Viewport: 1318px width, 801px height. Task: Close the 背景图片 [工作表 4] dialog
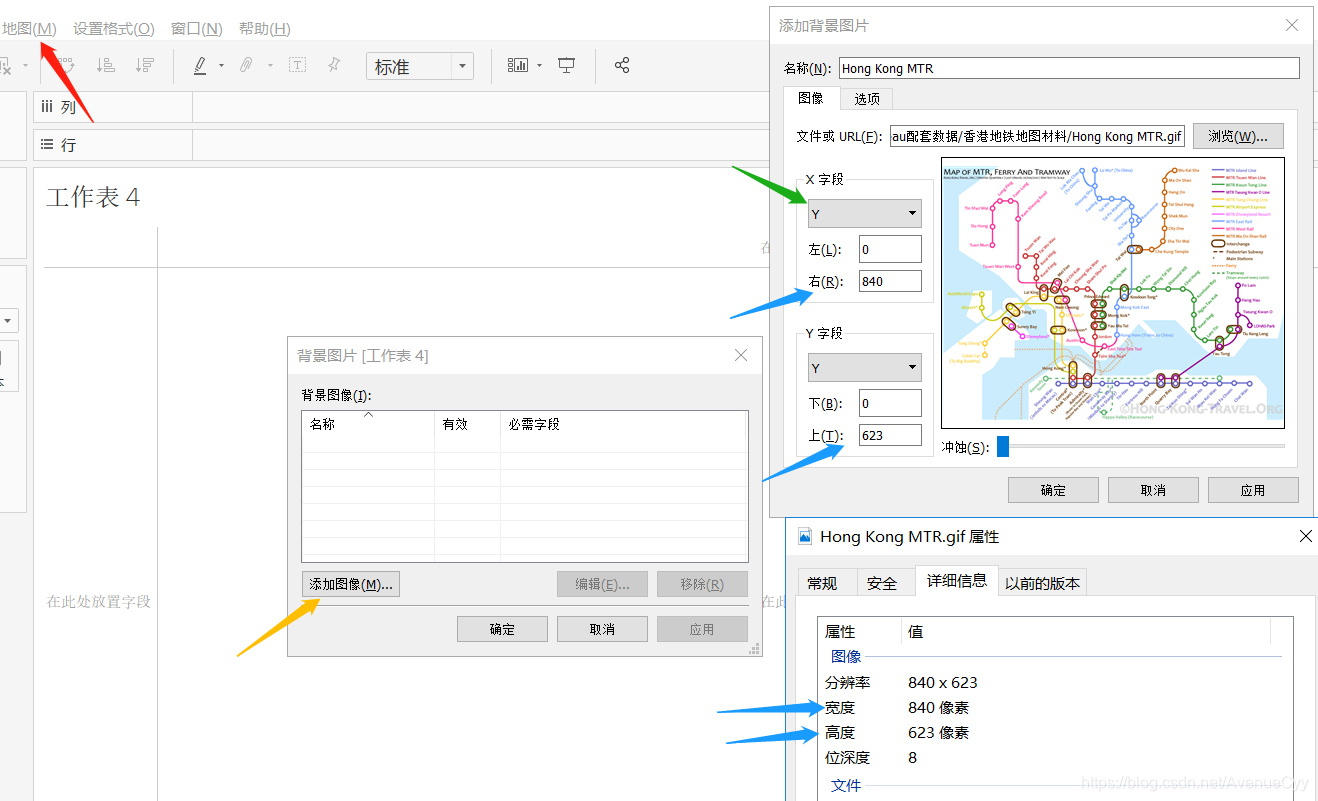(741, 355)
